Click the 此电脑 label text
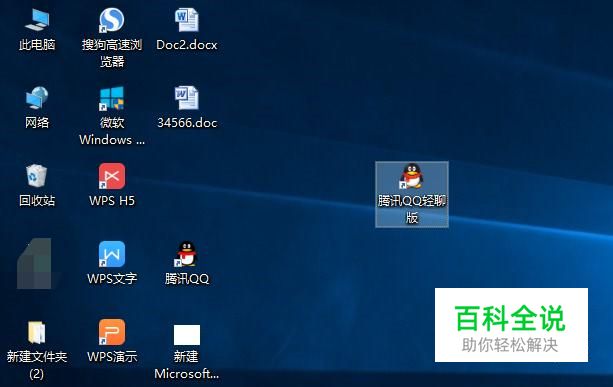Viewport: 613px width, 387px height. [37, 45]
